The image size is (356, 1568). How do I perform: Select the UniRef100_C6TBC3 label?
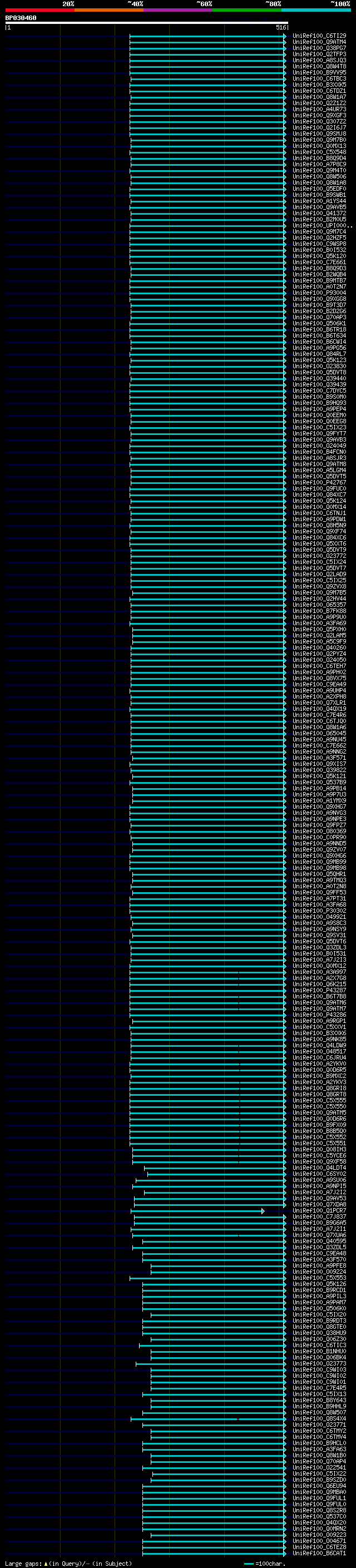[319, 78]
